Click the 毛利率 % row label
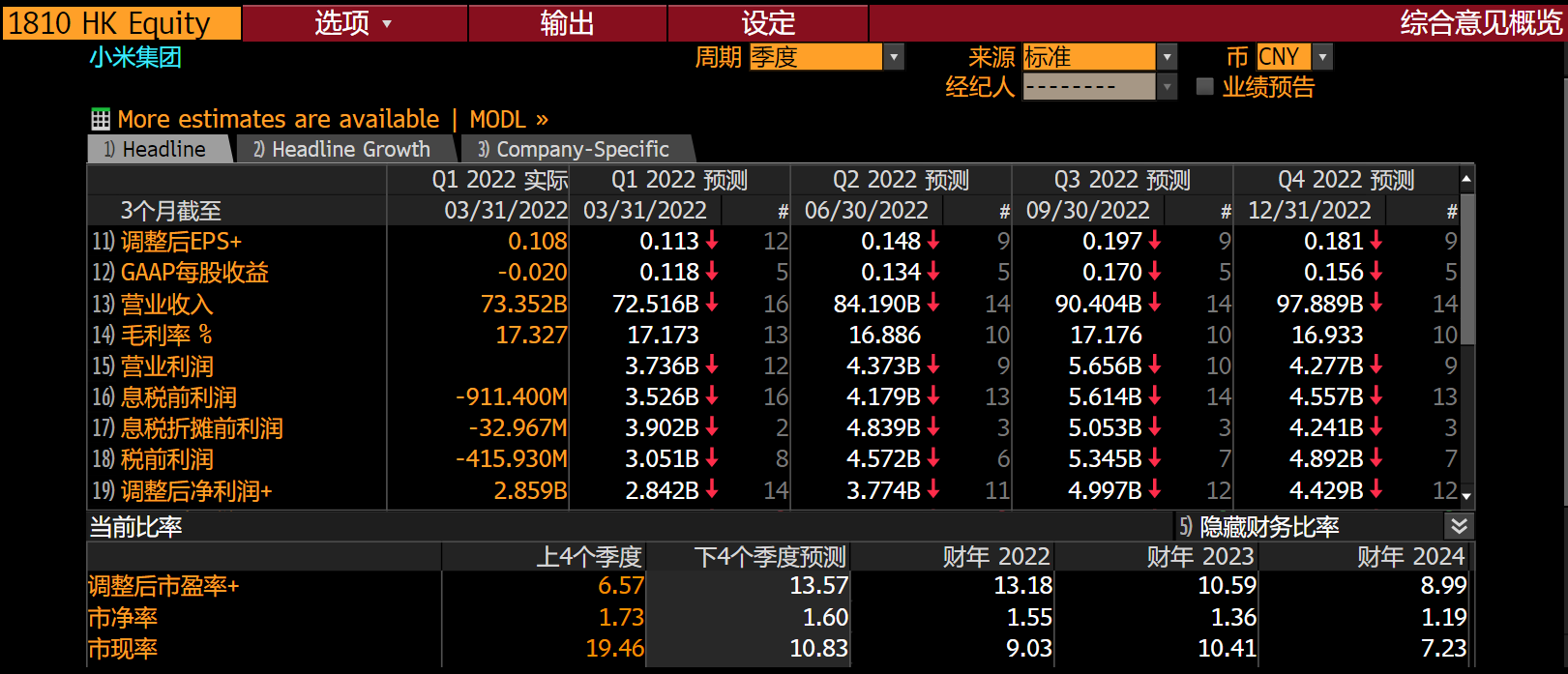The width and height of the screenshot is (1568, 674). [x=166, y=335]
